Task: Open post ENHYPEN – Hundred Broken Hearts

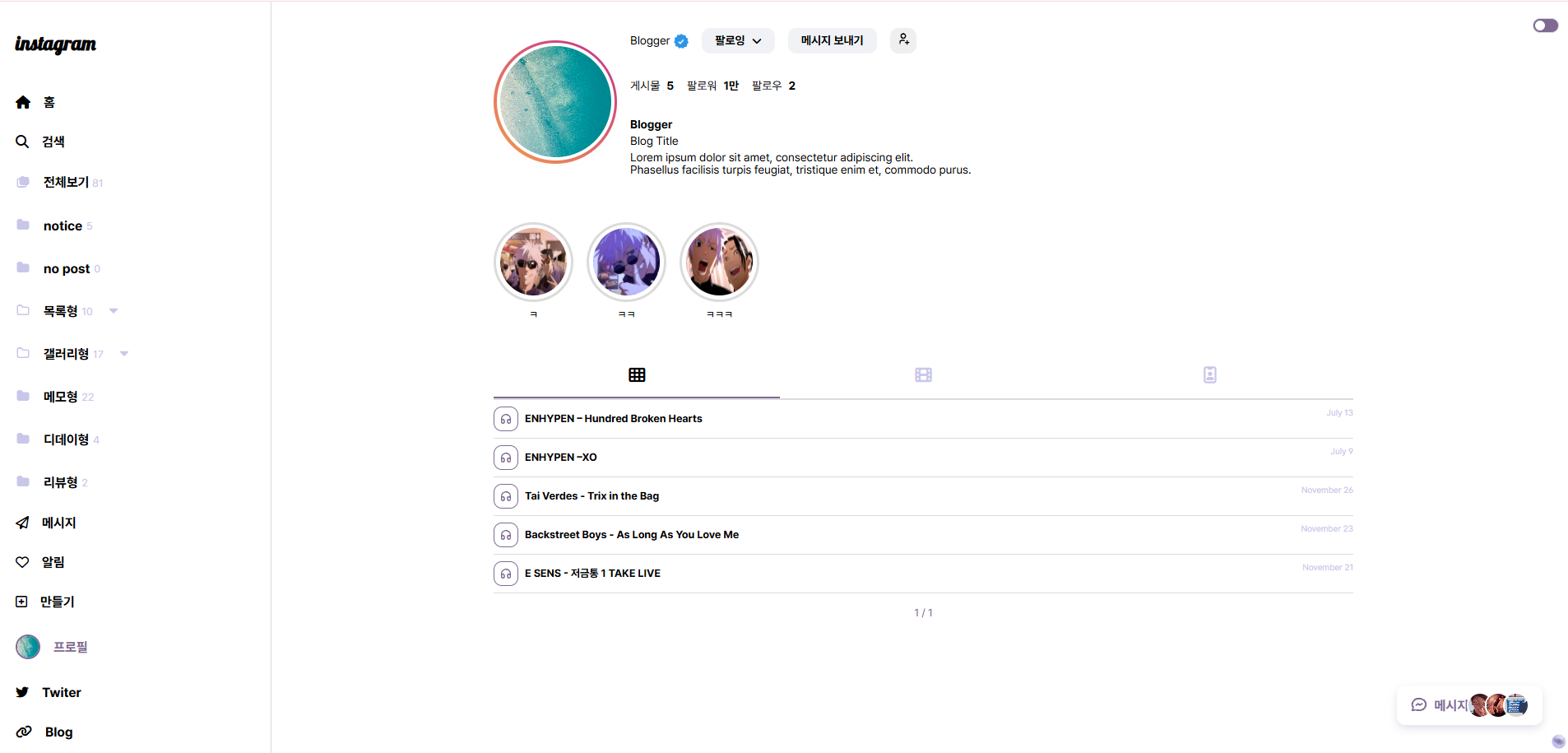Action: point(614,419)
